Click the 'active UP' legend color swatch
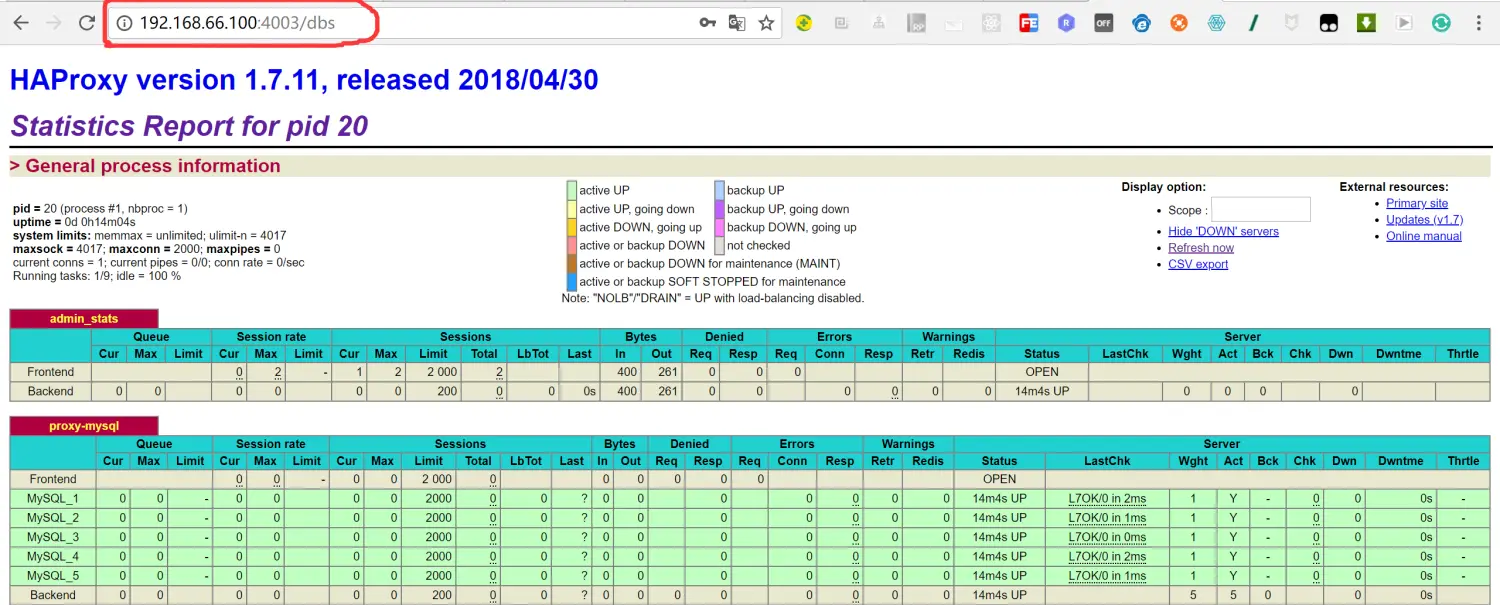Screen dimensions: 1500x605 pos(572,190)
